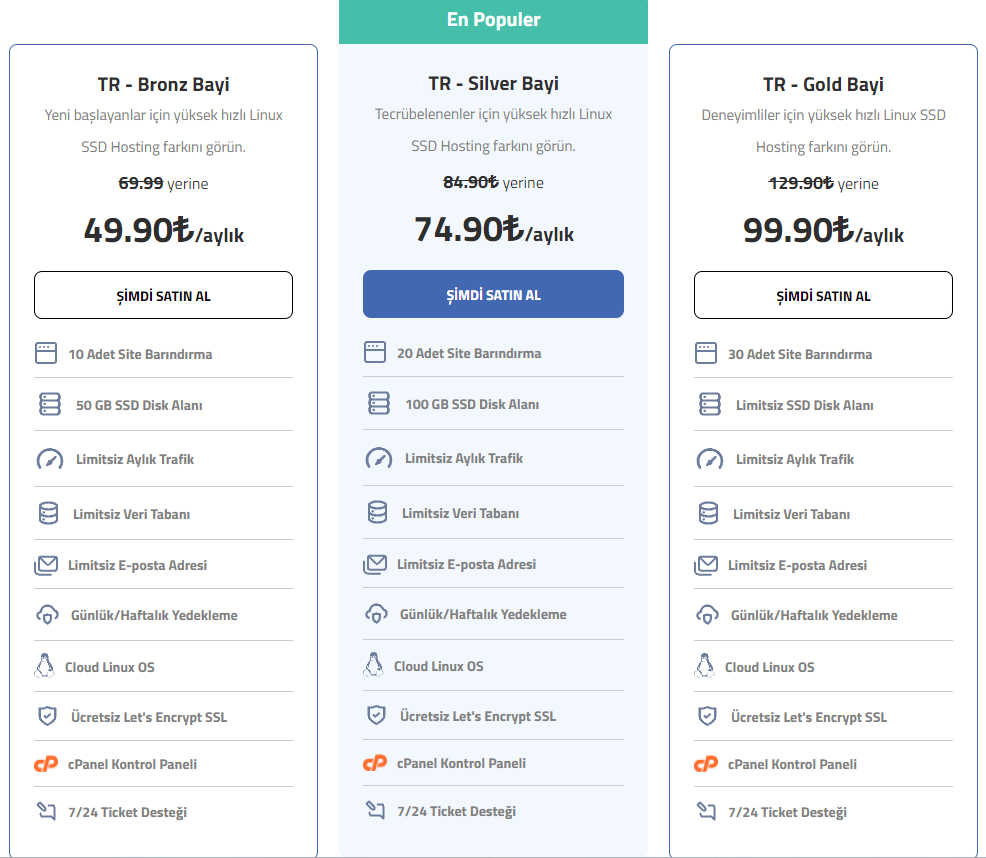
Task: Buy the Silver Bayi plan with blue button
Action: coord(493,294)
